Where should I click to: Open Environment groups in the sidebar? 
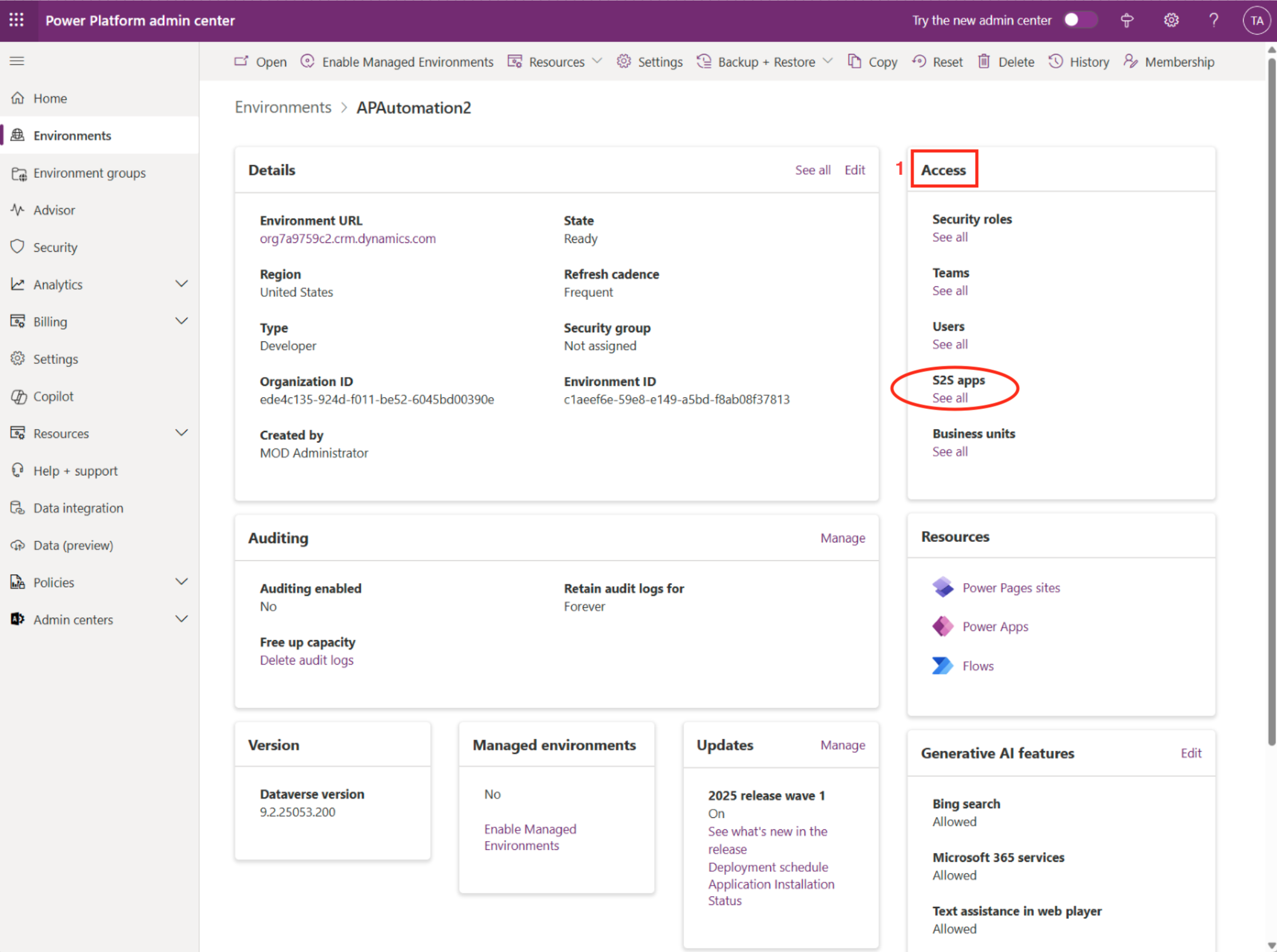tap(100, 173)
